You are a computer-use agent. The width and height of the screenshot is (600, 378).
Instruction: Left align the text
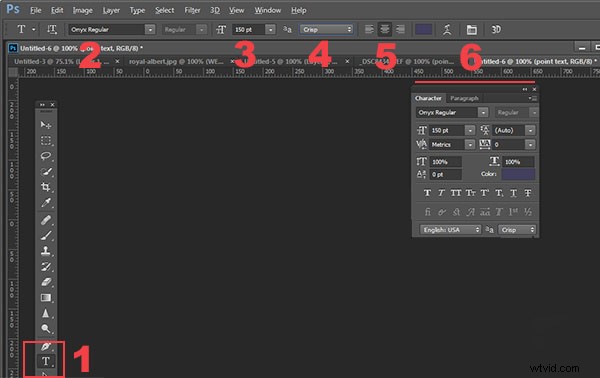[x=369, y=29]
